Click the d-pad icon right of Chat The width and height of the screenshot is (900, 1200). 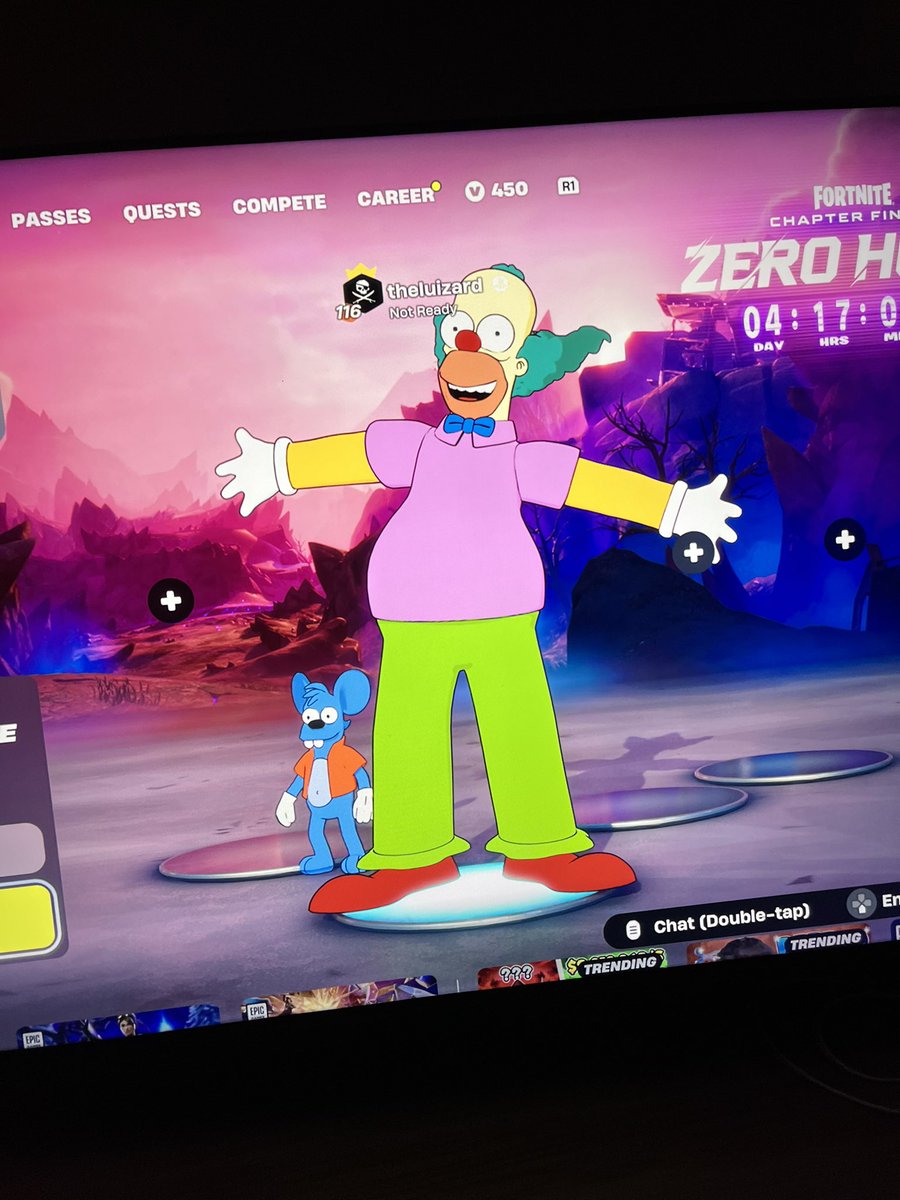click(861, 904)
